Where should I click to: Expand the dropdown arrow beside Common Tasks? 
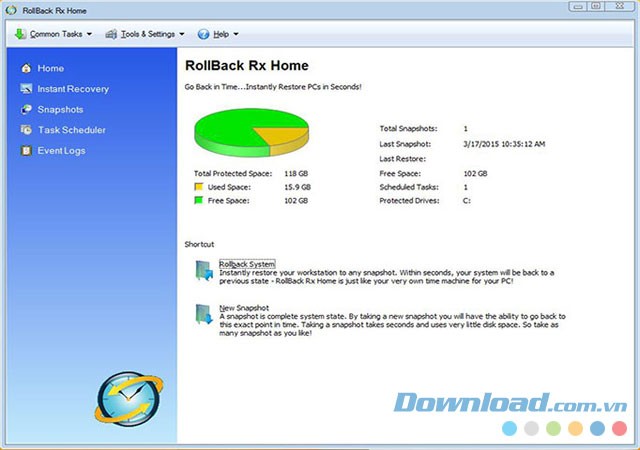89,34
